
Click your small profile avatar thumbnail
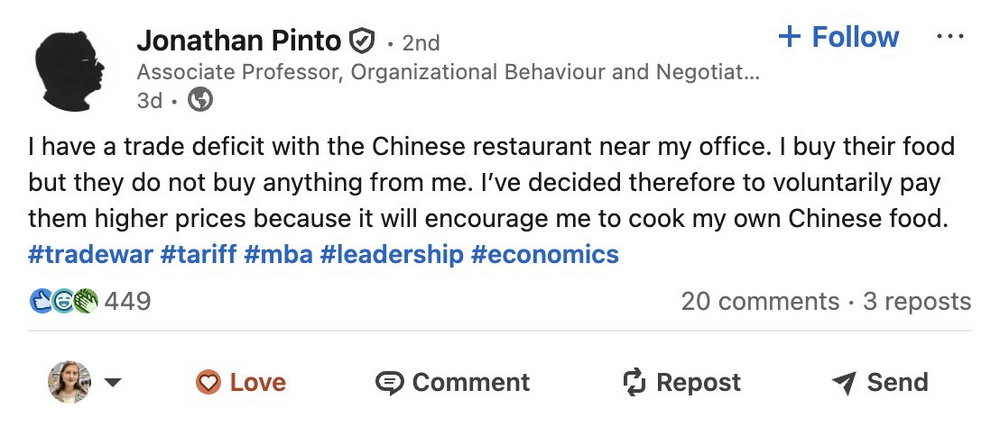(x=70, y=382)
